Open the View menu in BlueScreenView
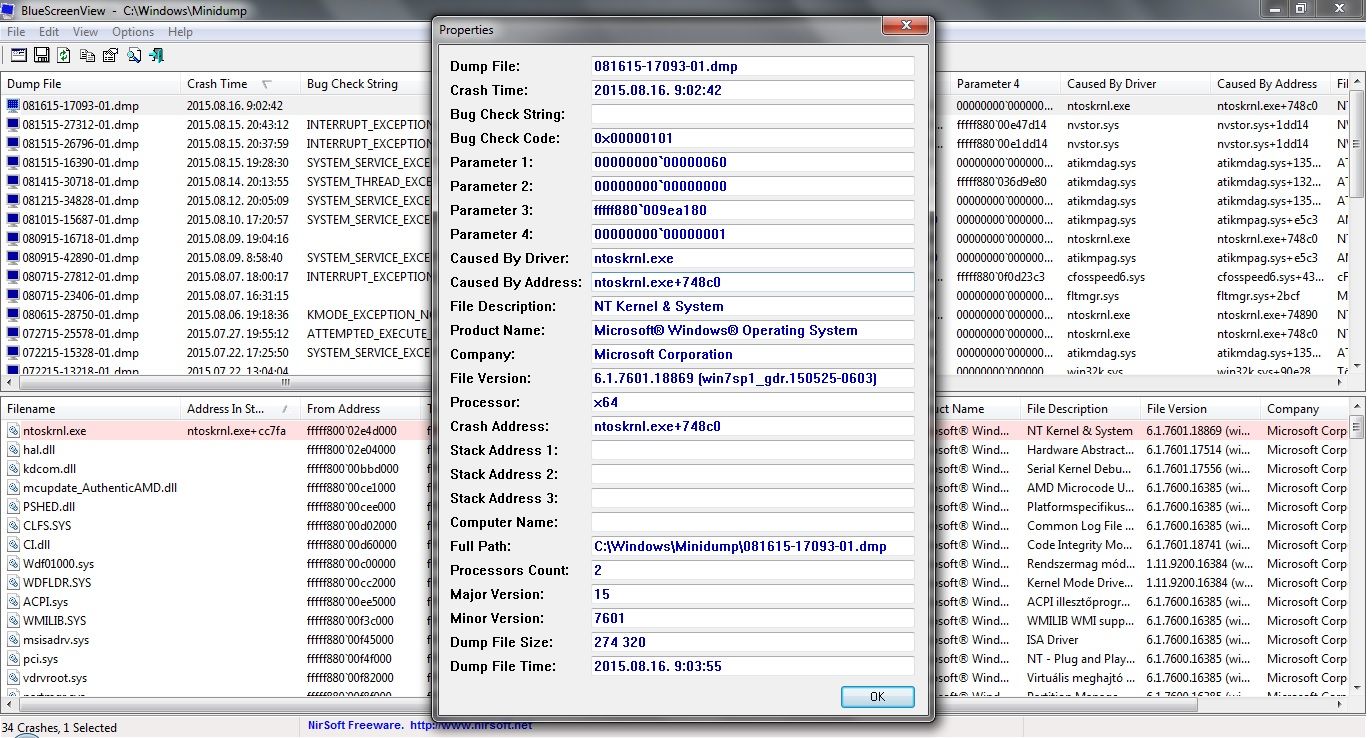Viewport: 1372px width, 738px height. tap(85, 32)
